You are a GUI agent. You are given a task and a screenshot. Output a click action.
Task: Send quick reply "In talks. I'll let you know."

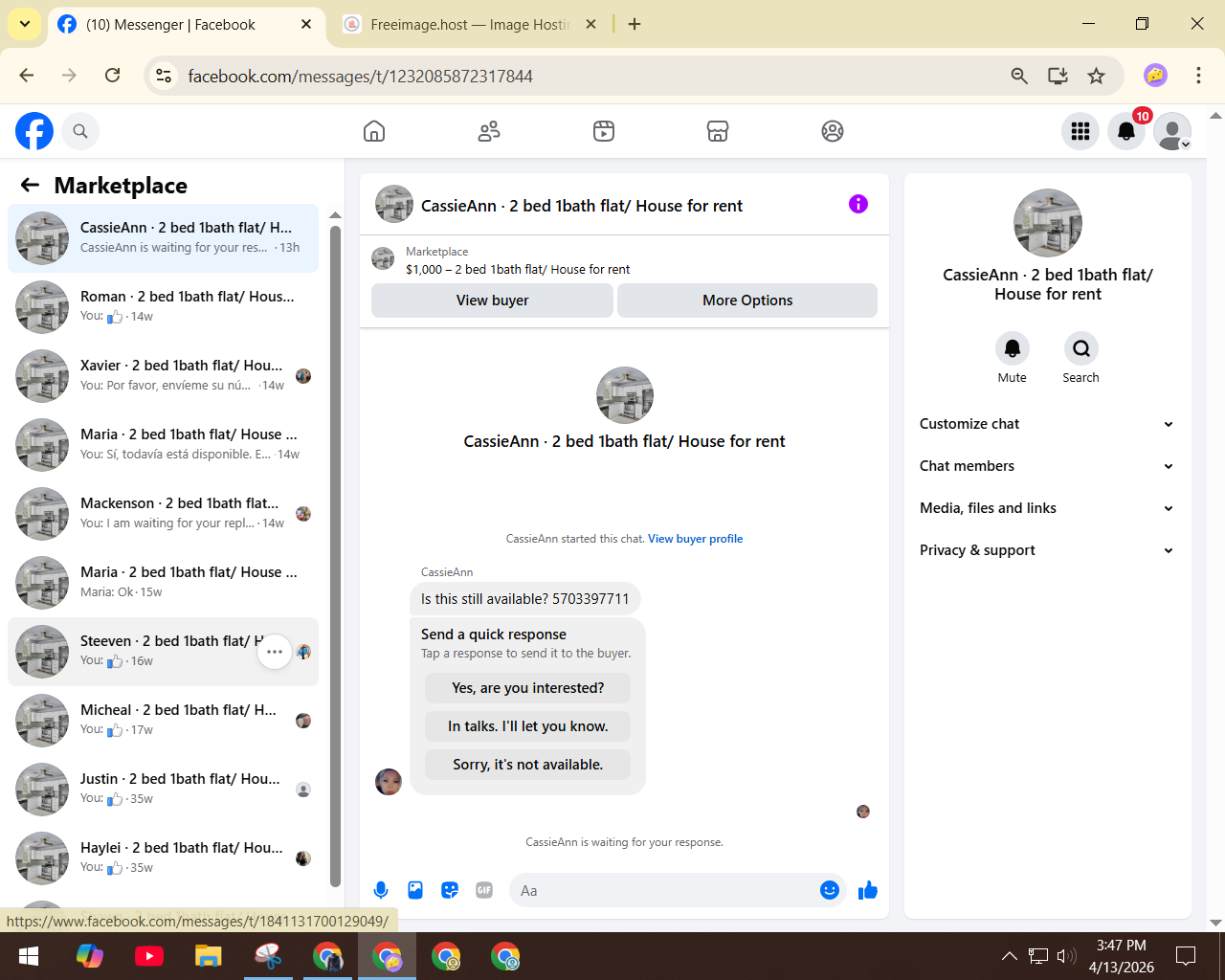pyautogui.click(x=528, y=726)
